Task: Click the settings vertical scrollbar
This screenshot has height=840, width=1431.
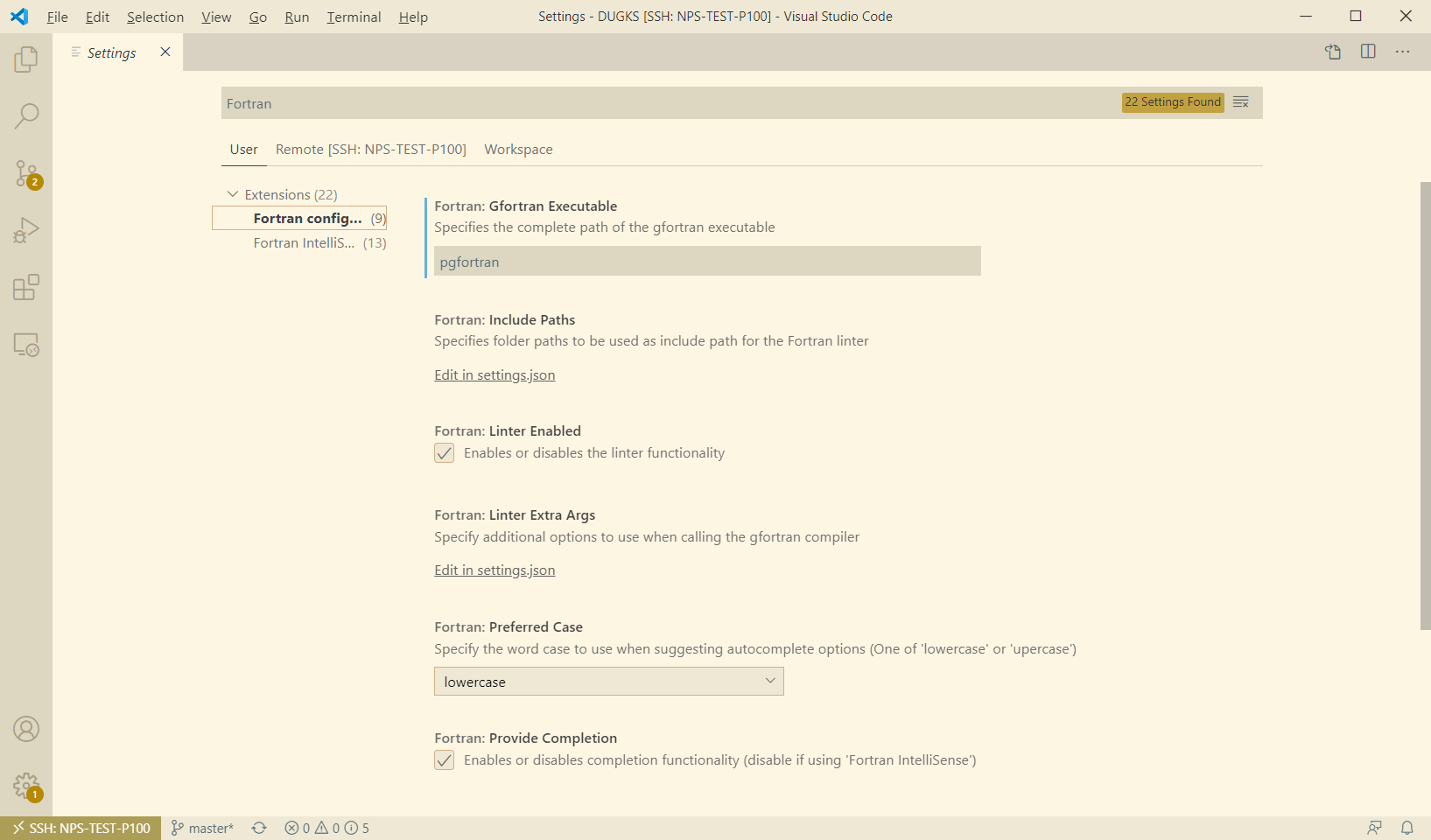Action: (x=1425, y=406)
